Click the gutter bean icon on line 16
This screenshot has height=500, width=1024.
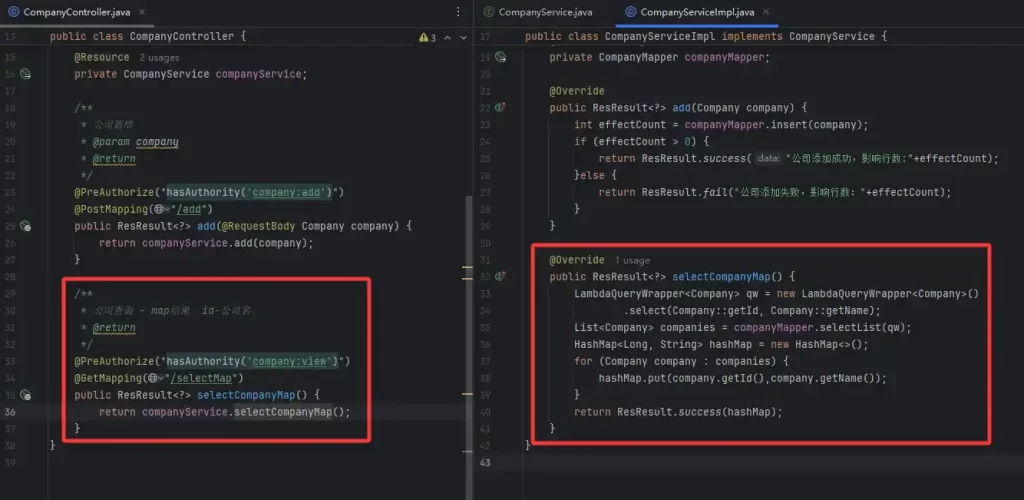tap(26, 74)
